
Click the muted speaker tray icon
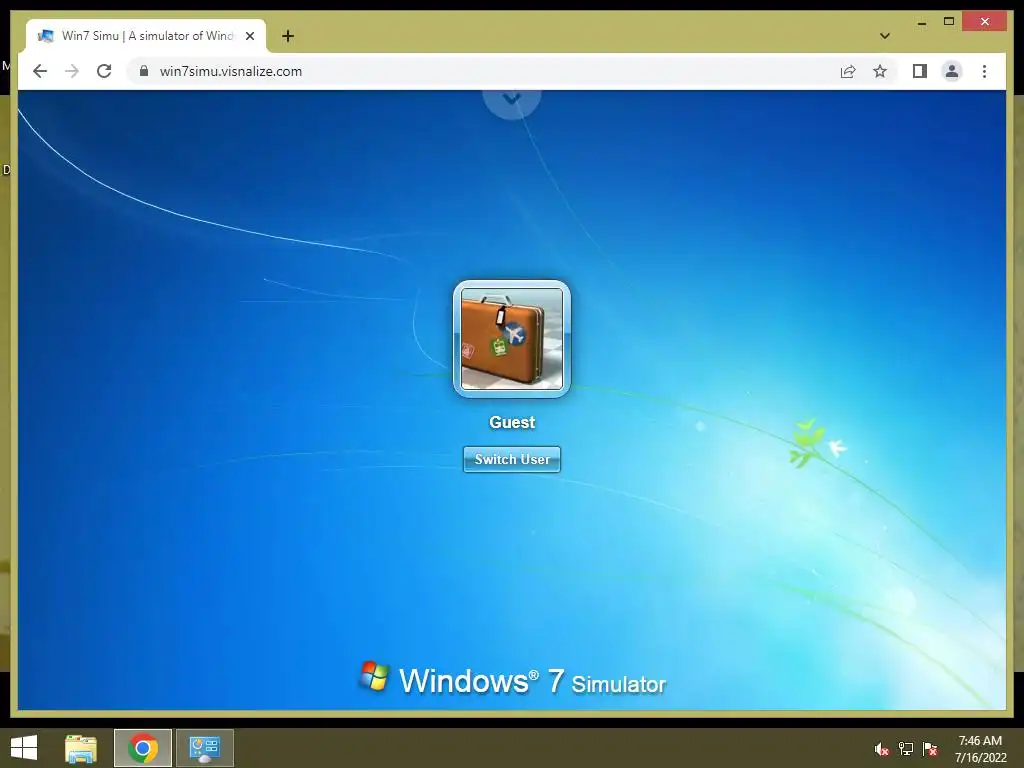[882, 748]
